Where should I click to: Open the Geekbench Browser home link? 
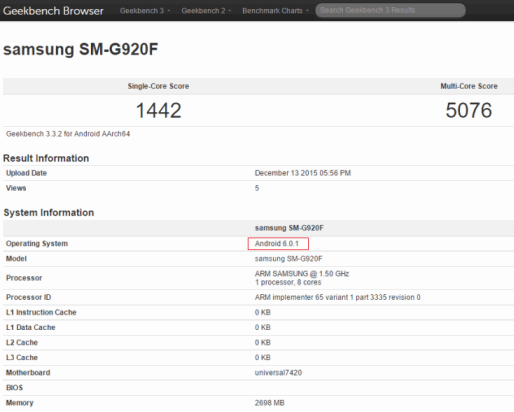coord(53,11)
